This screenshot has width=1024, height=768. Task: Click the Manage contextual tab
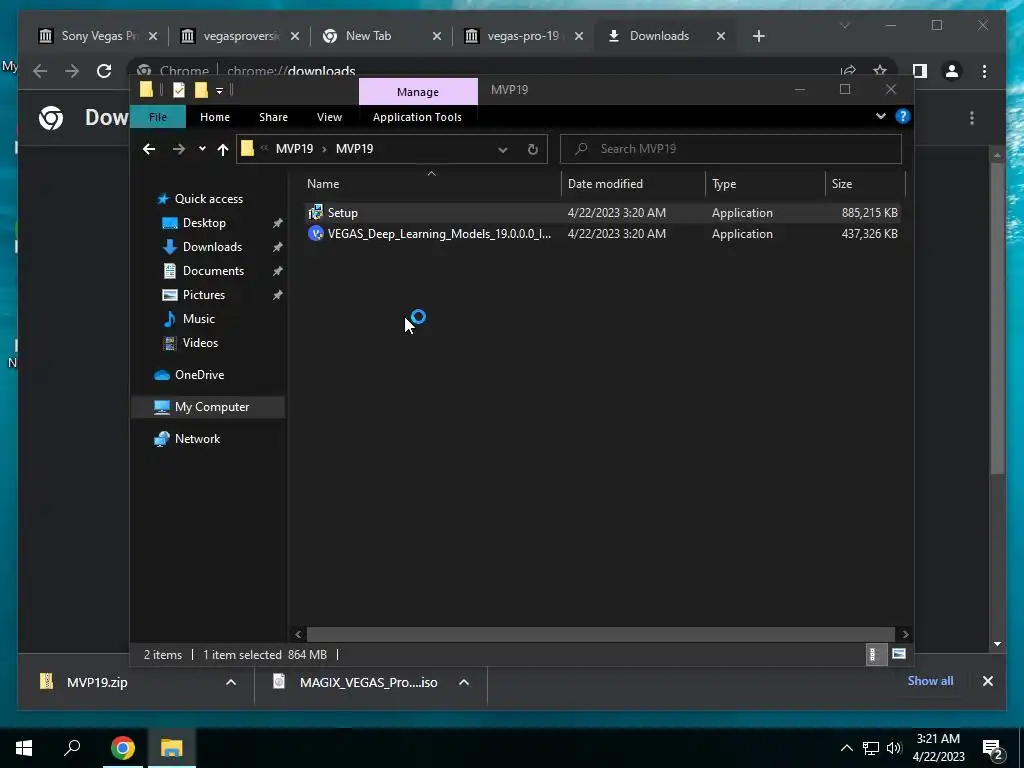[x=418, y=92]
